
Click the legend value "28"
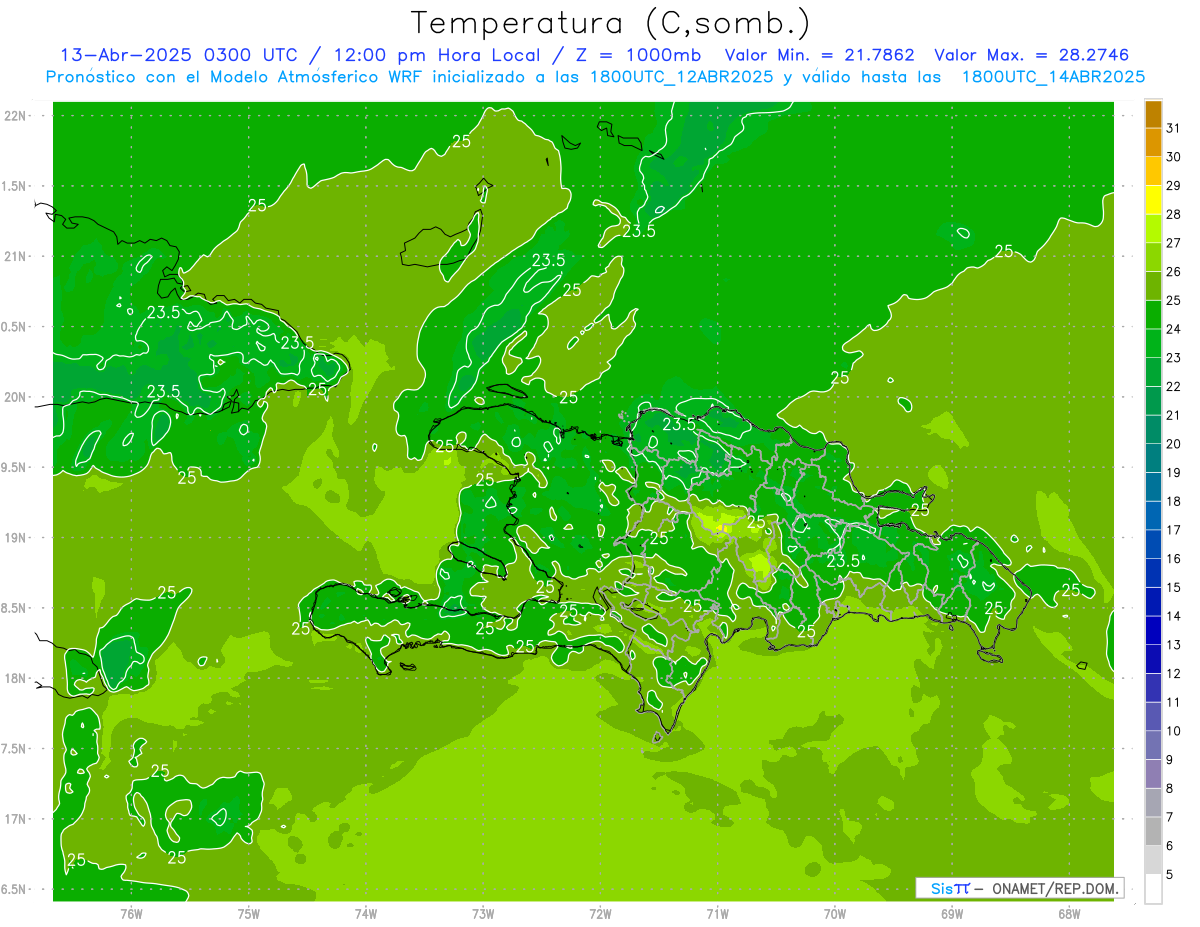1174,214
